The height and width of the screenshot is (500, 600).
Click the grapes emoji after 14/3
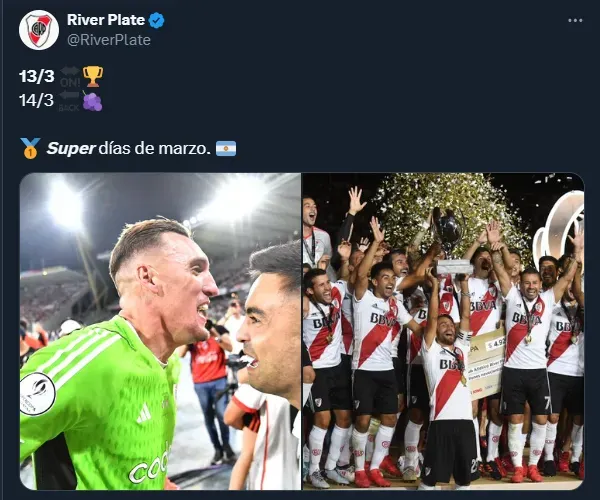coord(92,101)
